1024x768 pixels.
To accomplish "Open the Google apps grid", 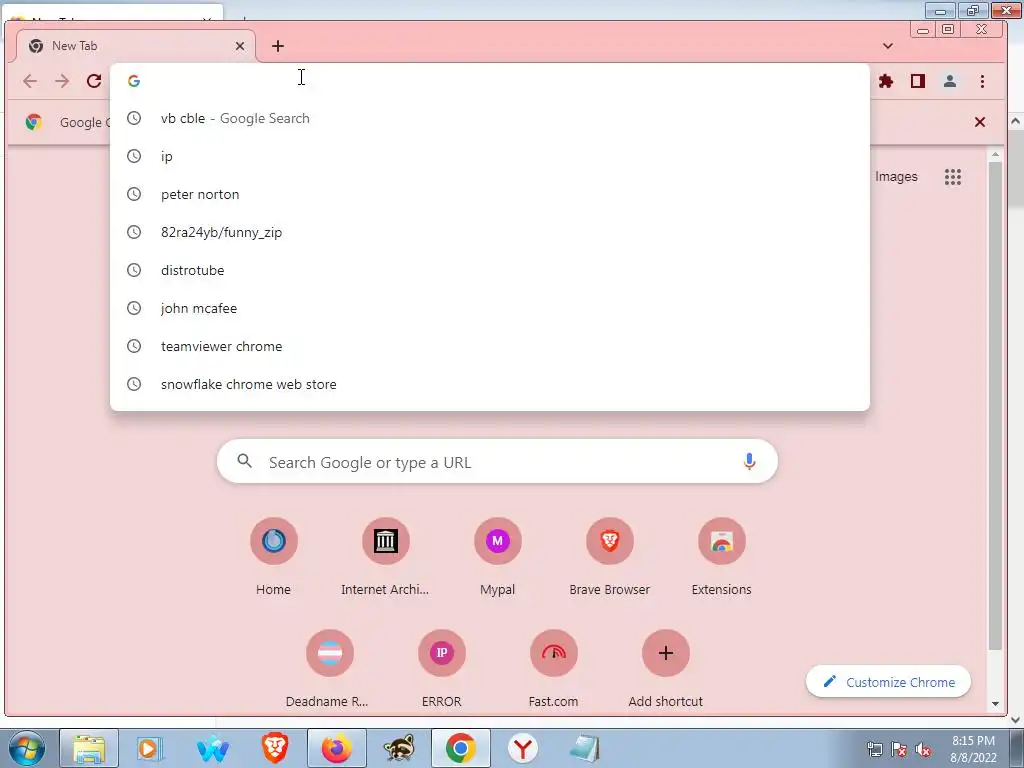I will (953, 177).
